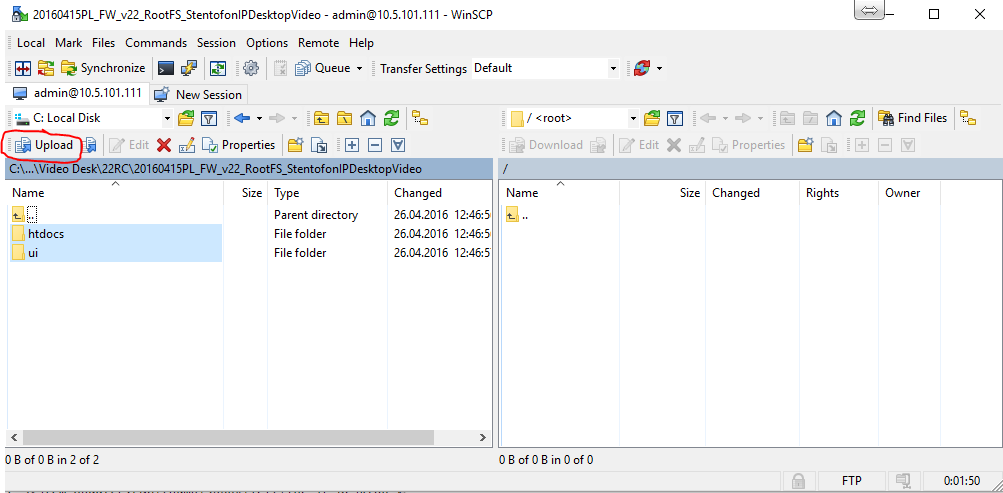Expand arrow beside the reconnect session icon
This screenshot has height=493, width=1003.
(x=659, y=68)
